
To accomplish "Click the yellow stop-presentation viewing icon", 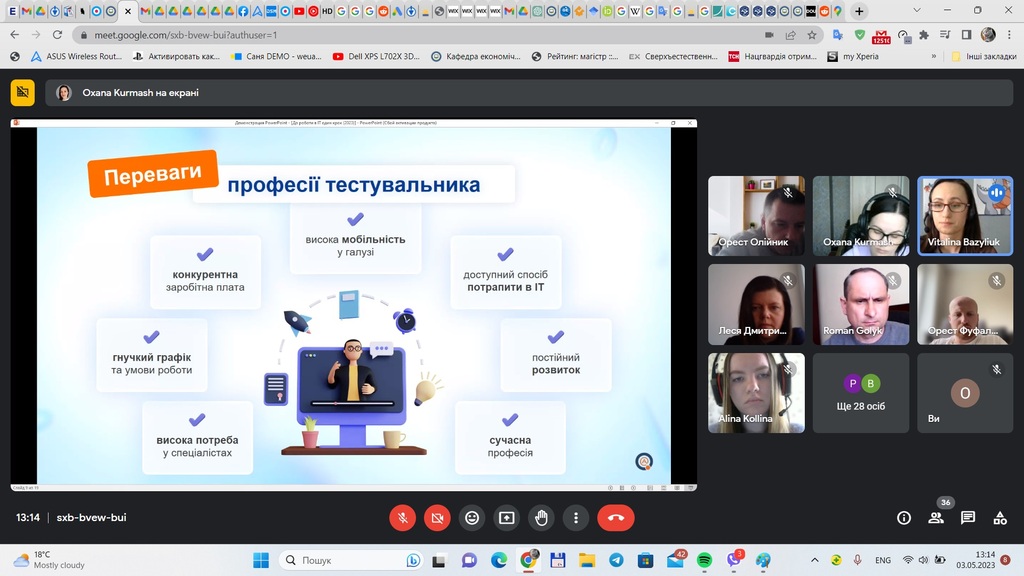I will (22, 93).
